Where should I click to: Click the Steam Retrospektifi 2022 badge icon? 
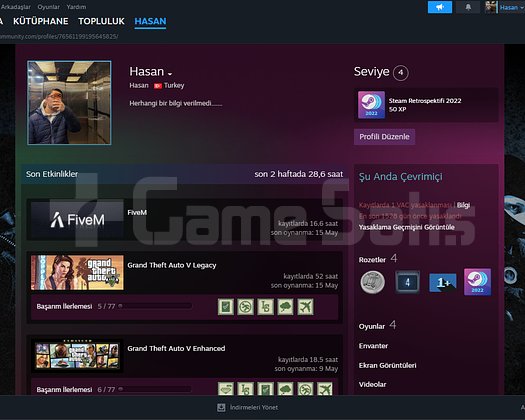click(x=371, y=105)
